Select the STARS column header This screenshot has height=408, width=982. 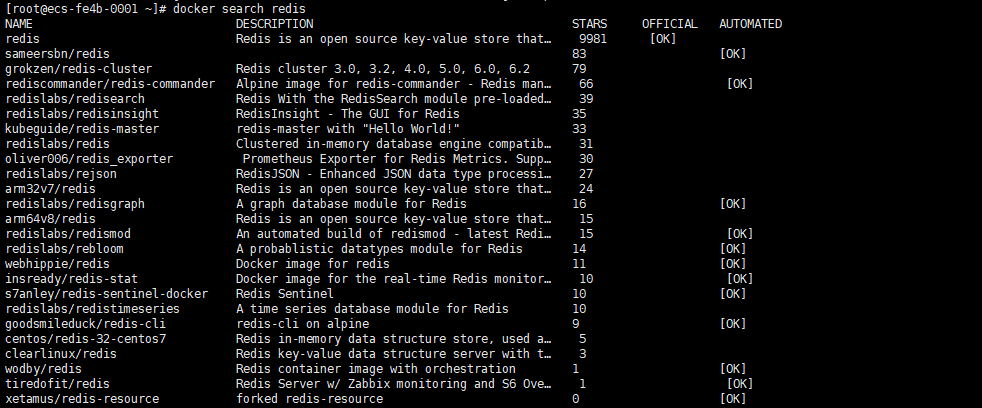coord(589,24)
